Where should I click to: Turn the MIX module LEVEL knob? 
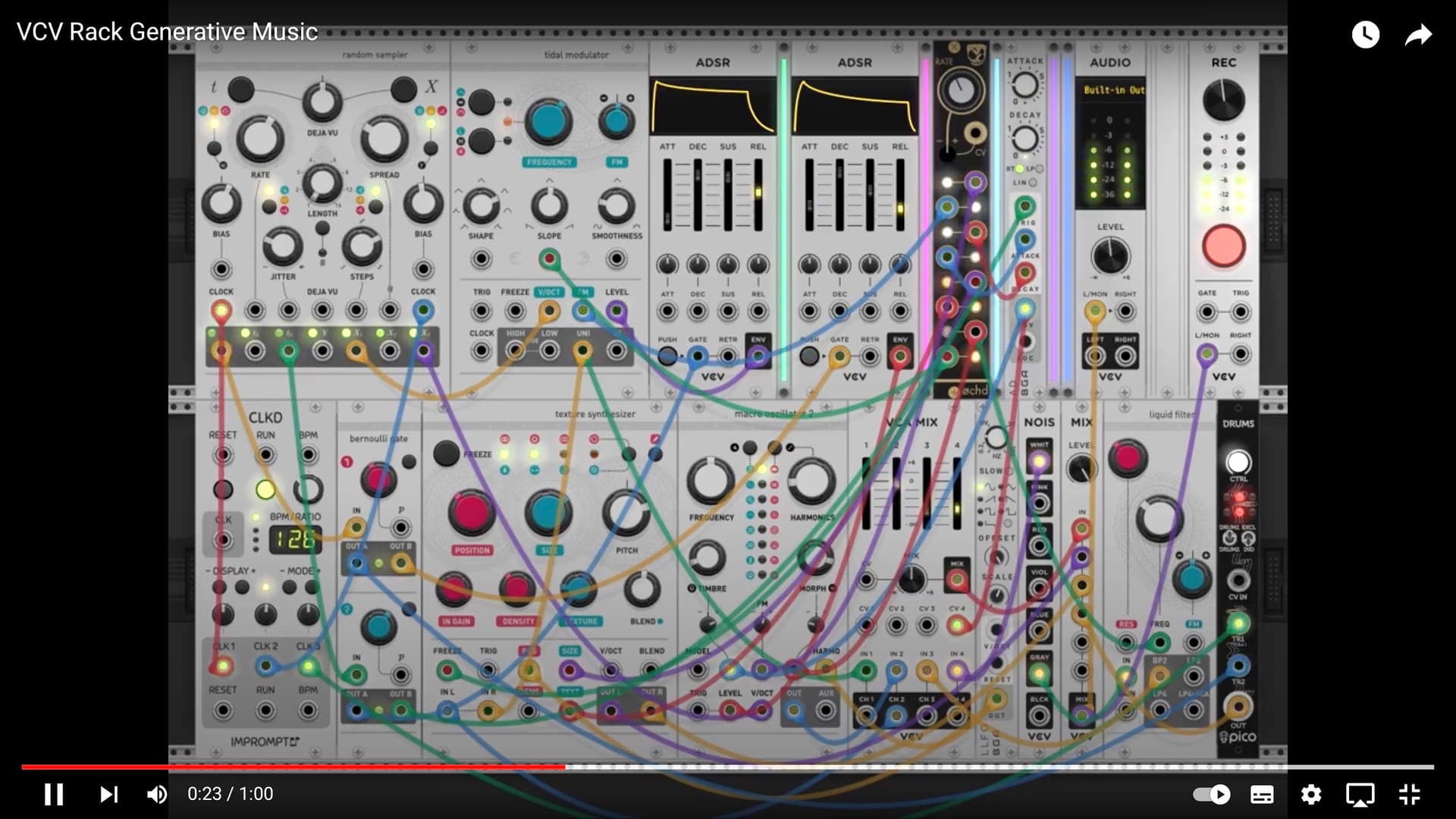coord(1081,469)
